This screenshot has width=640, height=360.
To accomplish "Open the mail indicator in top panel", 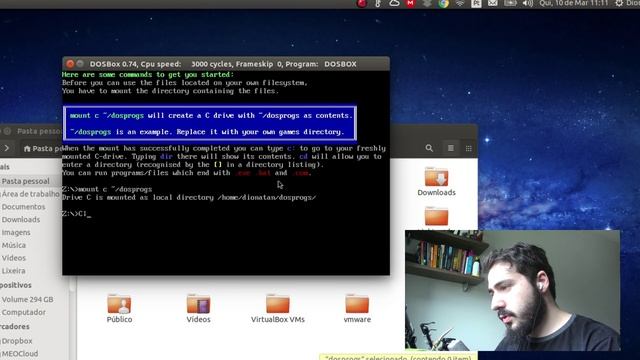I will tap(493, 4).
